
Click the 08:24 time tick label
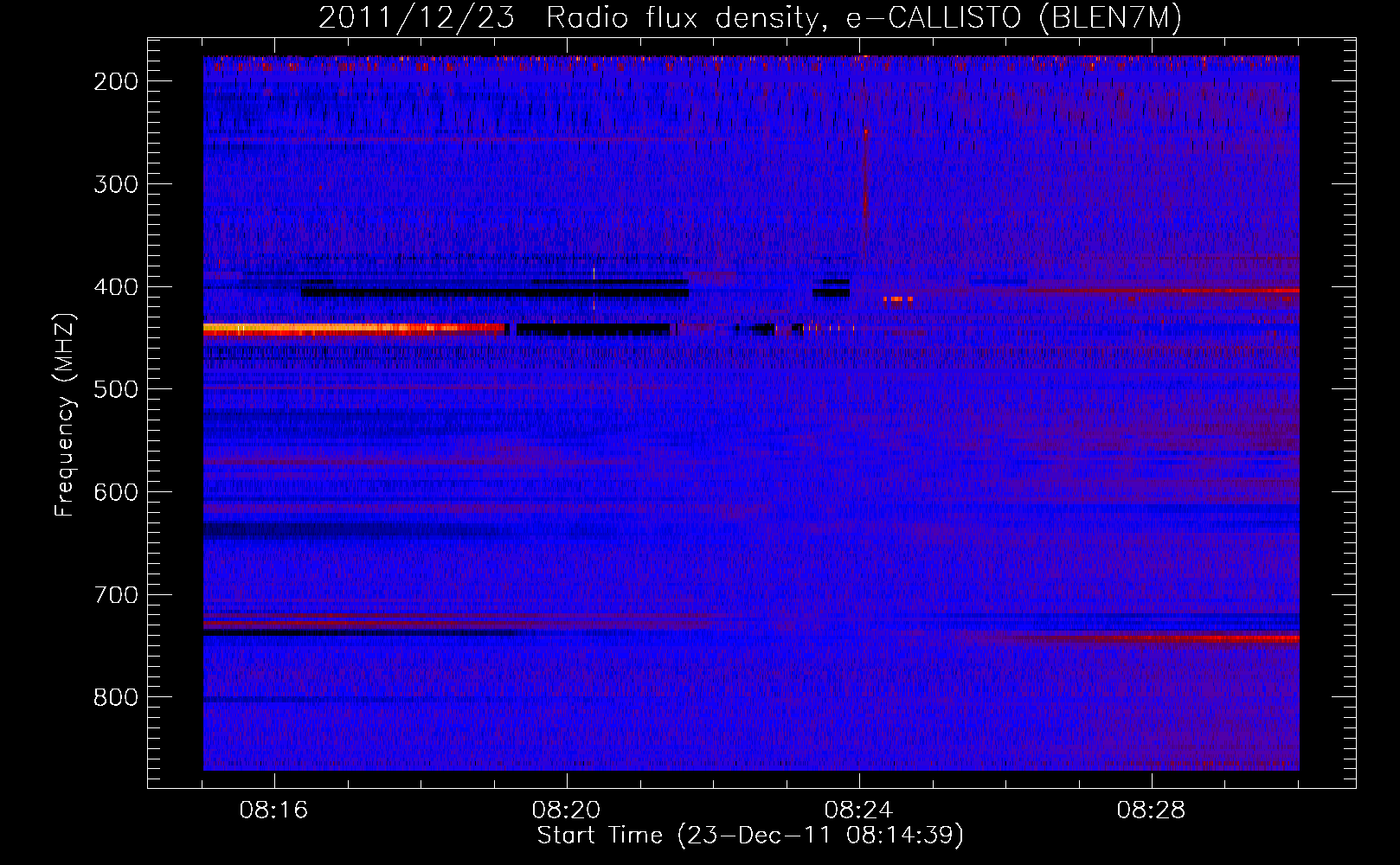point(859,811)
